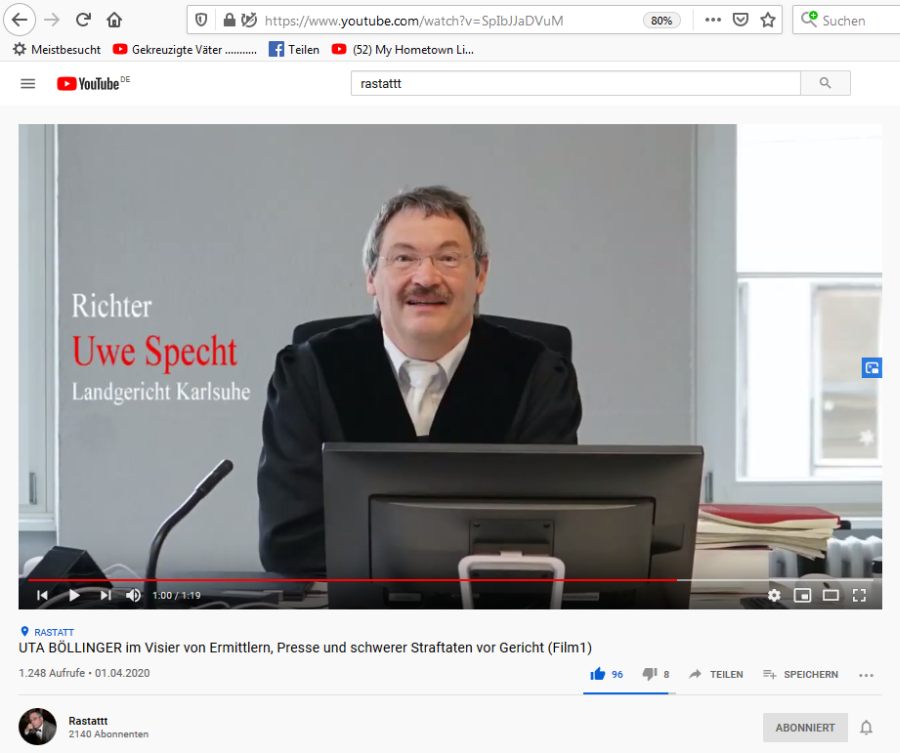
Task: Skip to the next video
Action: [105, 595]
